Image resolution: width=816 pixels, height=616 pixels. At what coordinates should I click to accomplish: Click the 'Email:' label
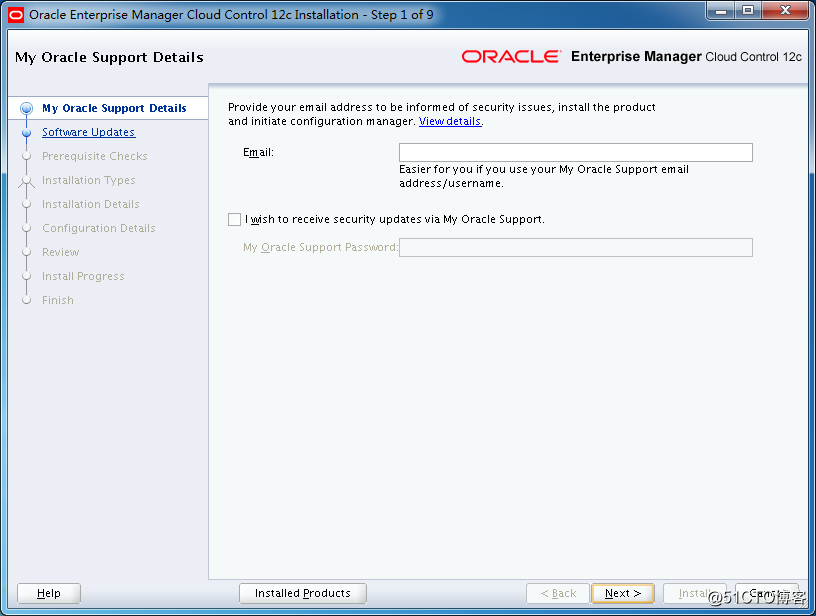(x=258, y=152)
